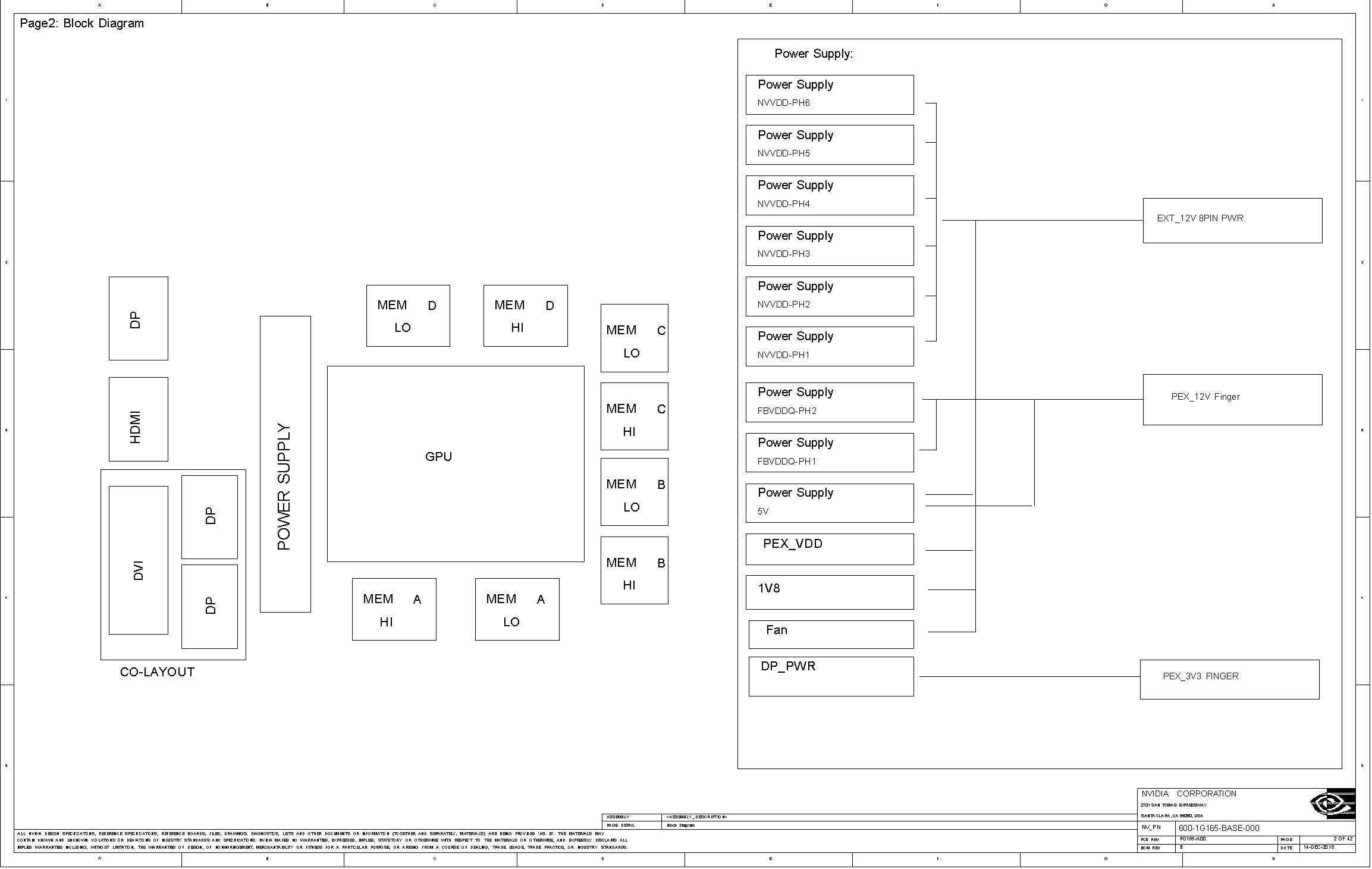
Task: Select the MEM D LO block
Action: tap(408, 316)
